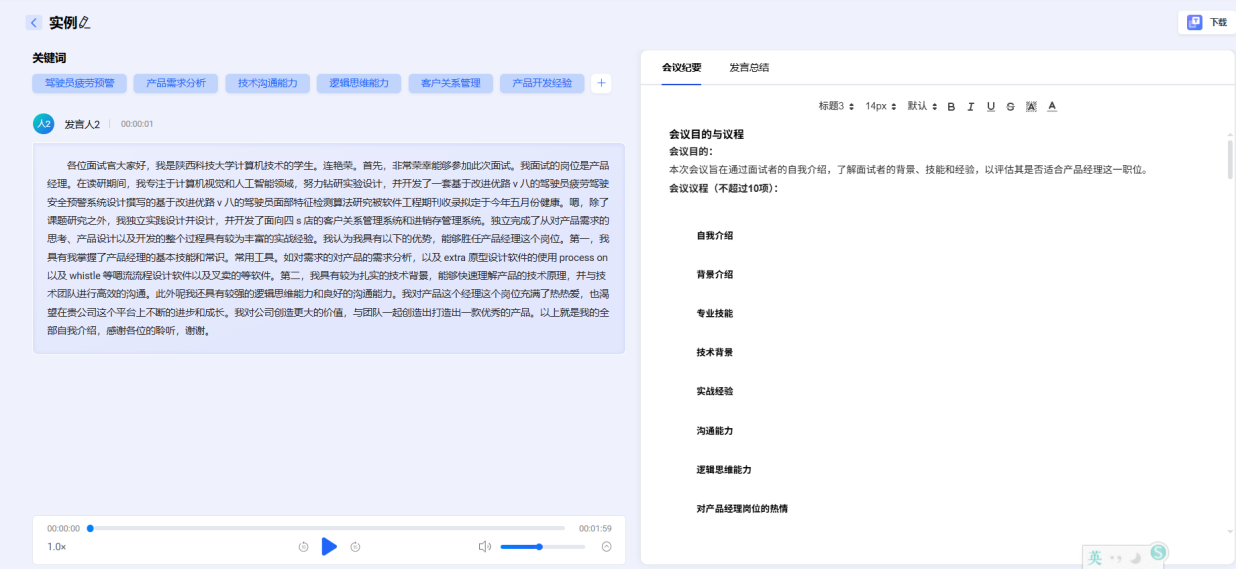Play the audio recording
The width and height of the screenshot is (1236, 569).
pyautogui.click(x=329, y=546)
